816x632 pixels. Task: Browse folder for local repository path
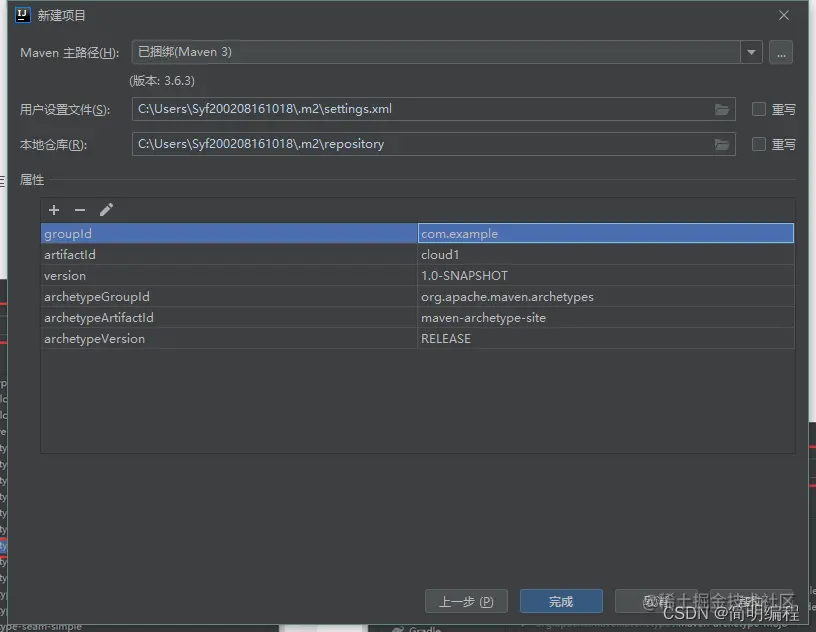(x=722, y=144)
